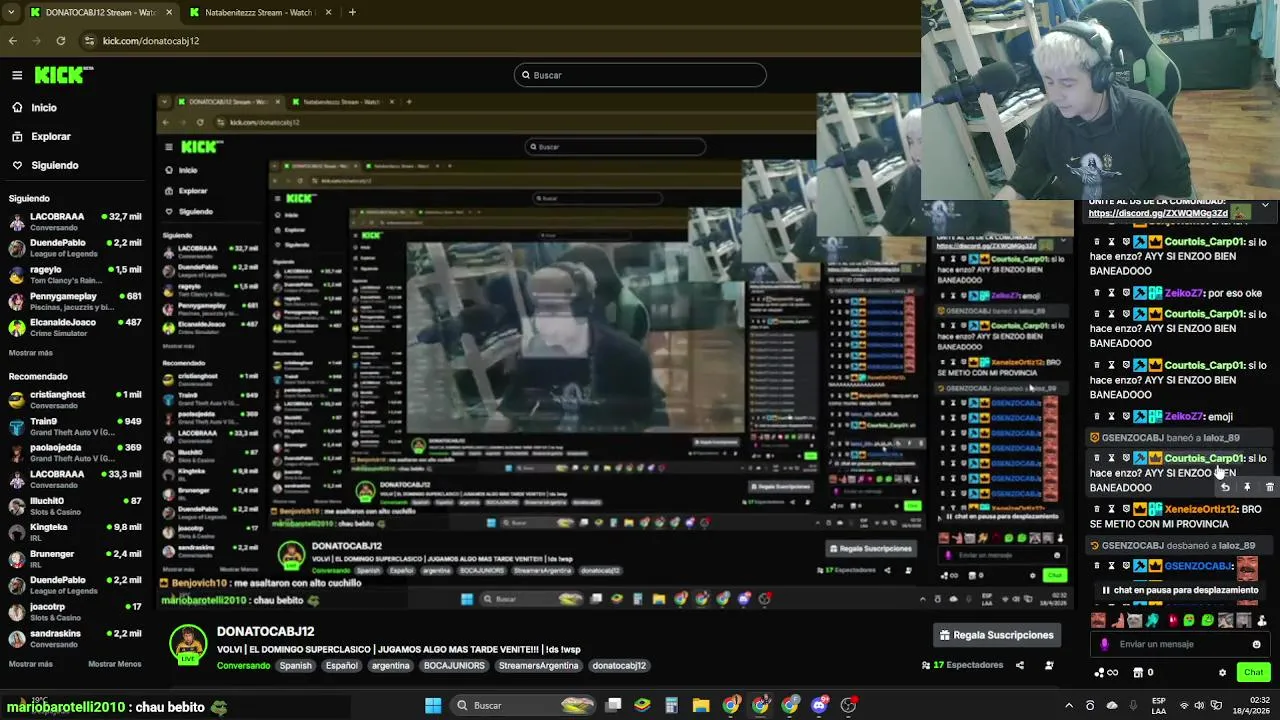Click the purple identity icon in message box
Screen dimensions: 1280x720
point(1104,644)
